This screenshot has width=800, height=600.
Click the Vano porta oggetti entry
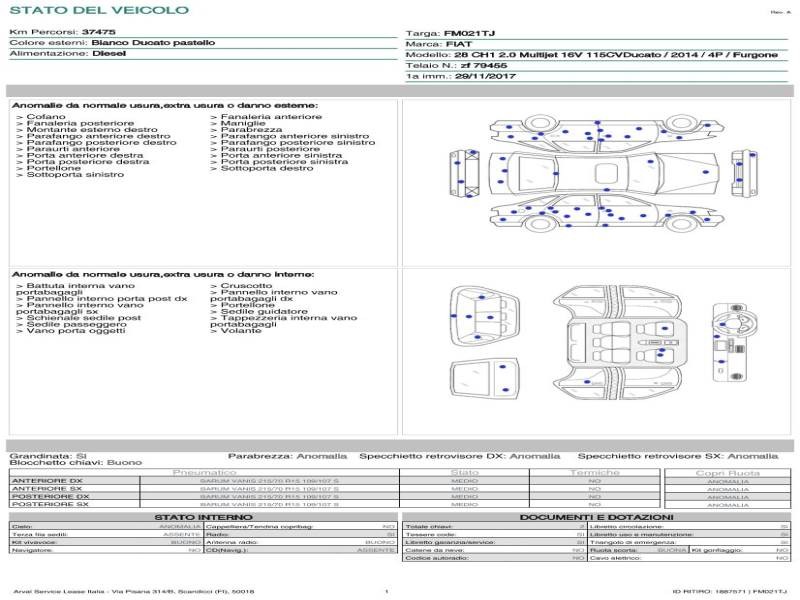point(71,331)
